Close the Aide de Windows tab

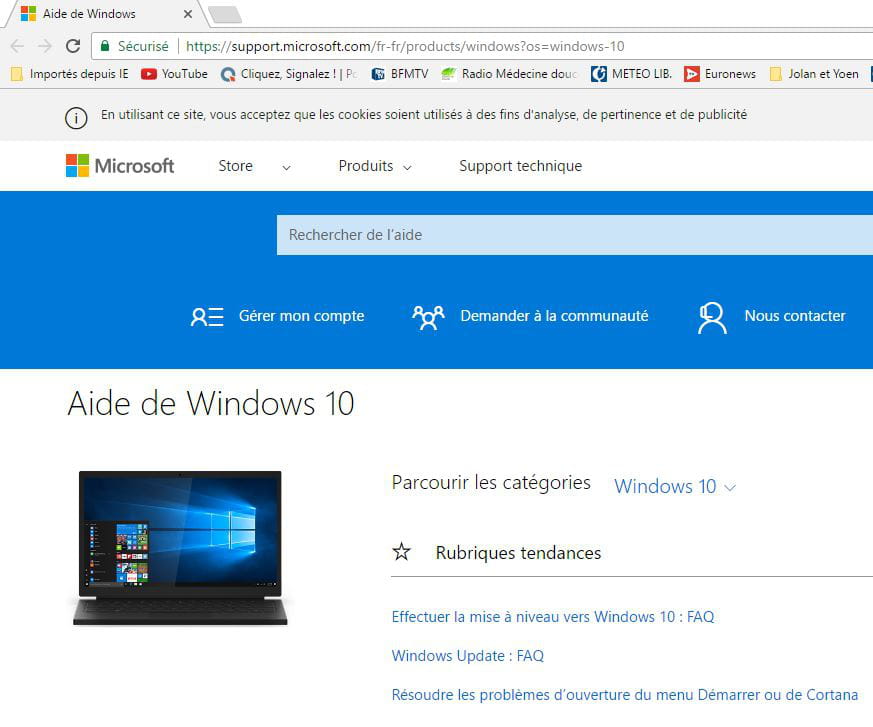pyautogui.click(x=188, y=14)
